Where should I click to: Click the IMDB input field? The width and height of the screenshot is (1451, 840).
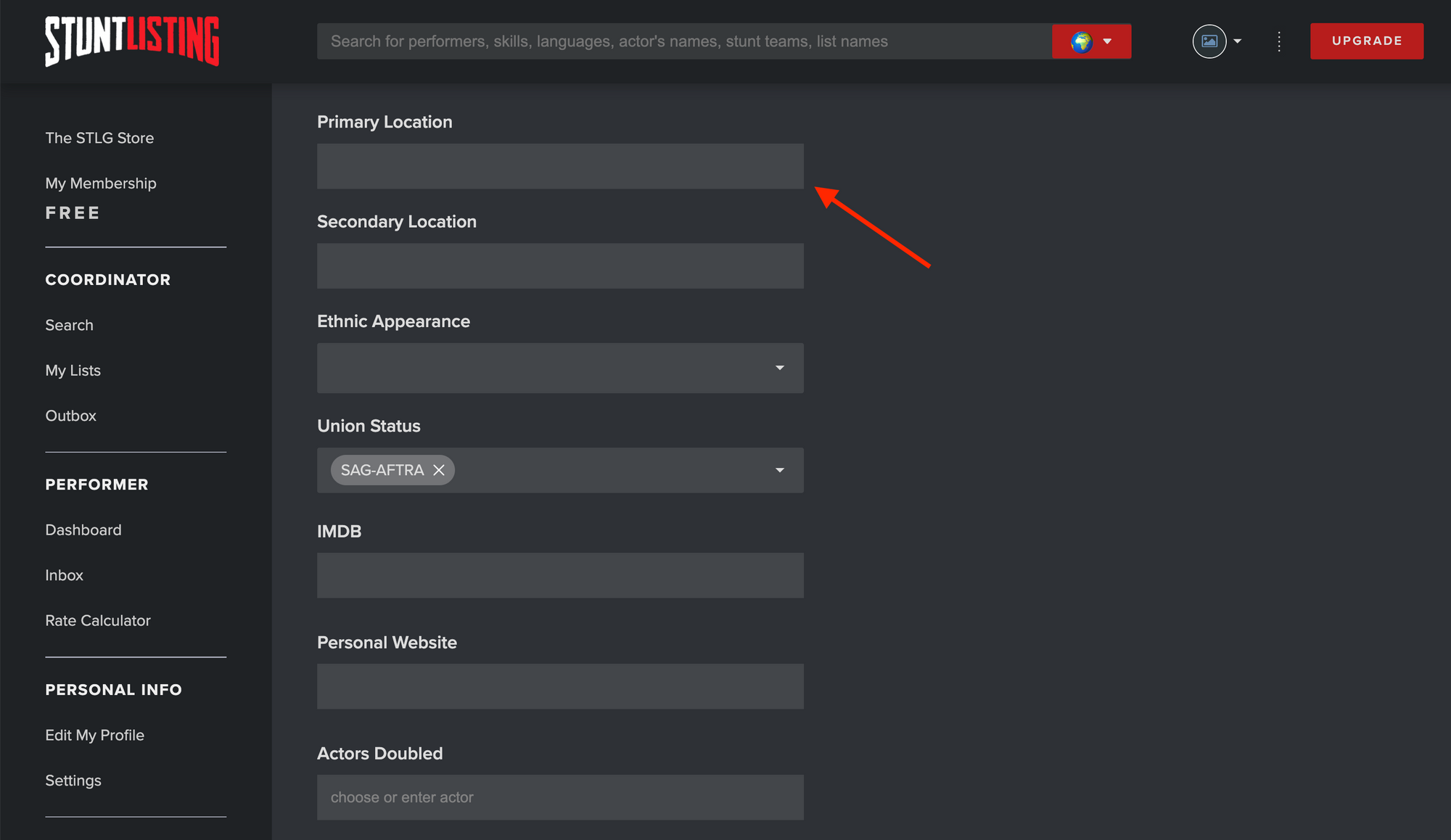(x=560, y=575)
